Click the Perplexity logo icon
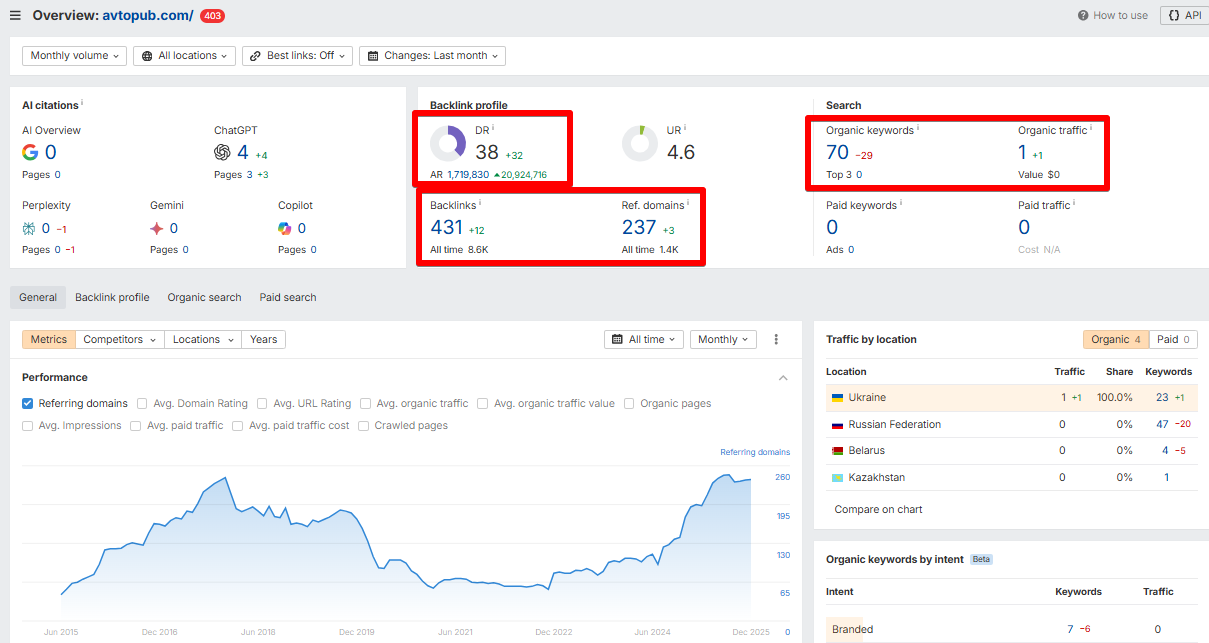 point(29,228)
